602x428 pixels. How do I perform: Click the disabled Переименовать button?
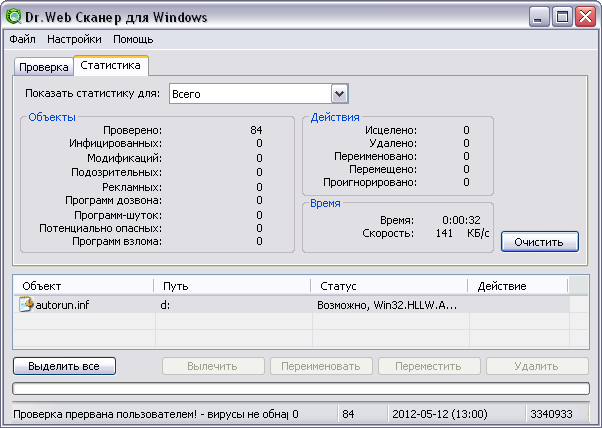(321, 366)
